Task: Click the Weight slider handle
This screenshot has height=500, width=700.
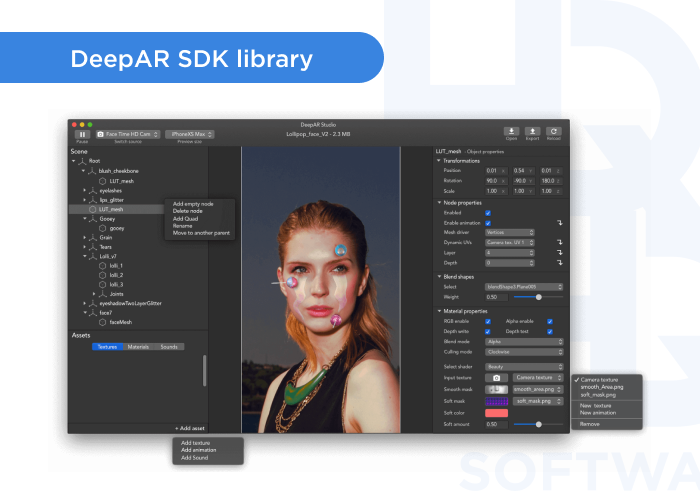Action: (x=539, y=297)
